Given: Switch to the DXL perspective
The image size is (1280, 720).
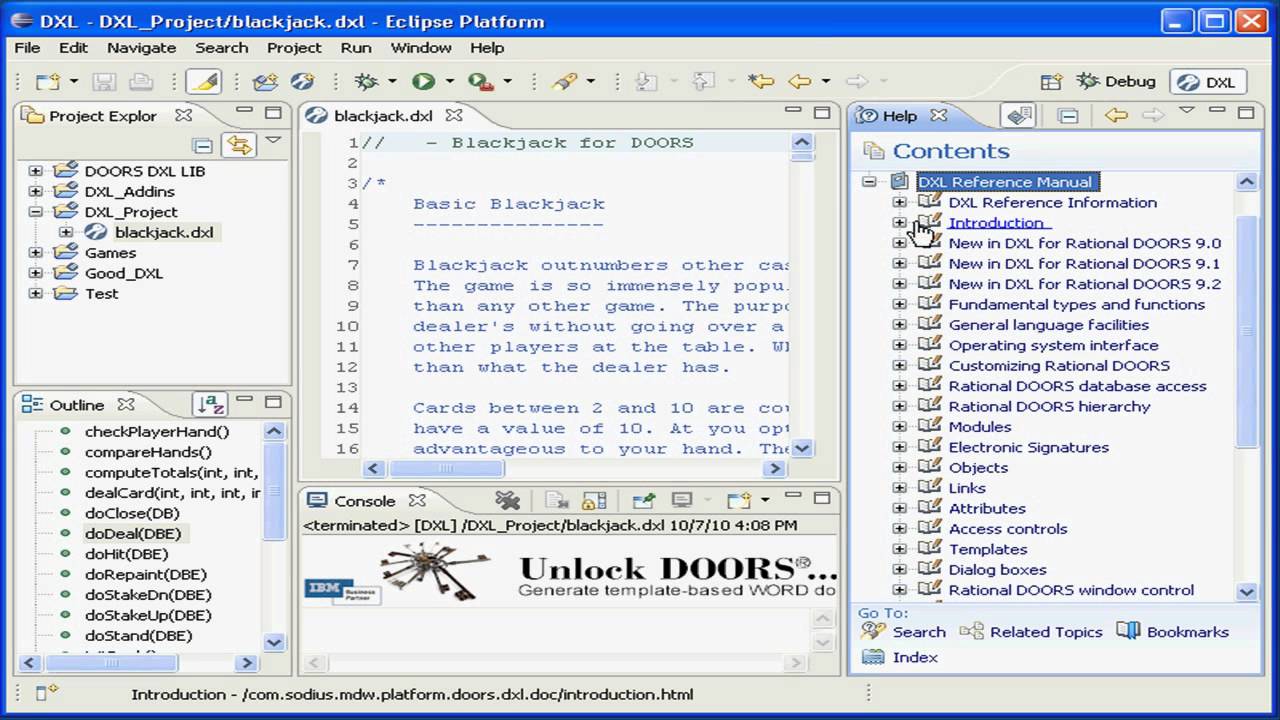Looking at the screenshot, I should (x=1207, y=82).
